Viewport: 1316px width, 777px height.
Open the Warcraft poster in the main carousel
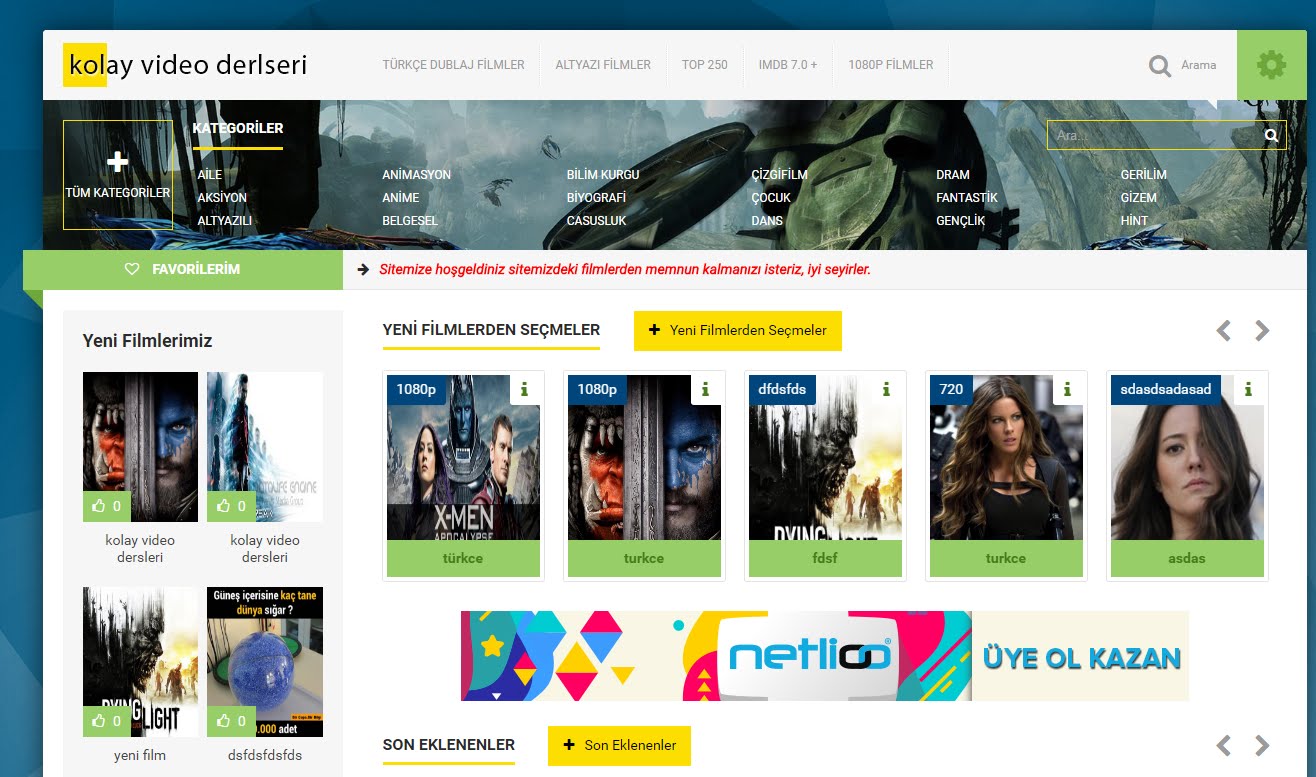pyautogui.click(x=644, y=458)
